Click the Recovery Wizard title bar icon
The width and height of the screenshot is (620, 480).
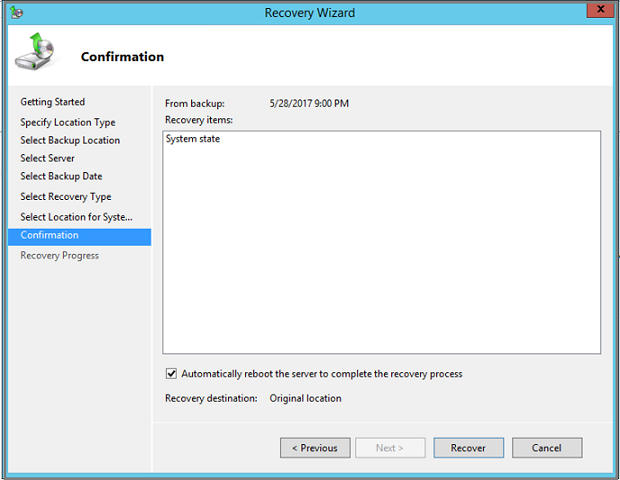coord(16,12)
